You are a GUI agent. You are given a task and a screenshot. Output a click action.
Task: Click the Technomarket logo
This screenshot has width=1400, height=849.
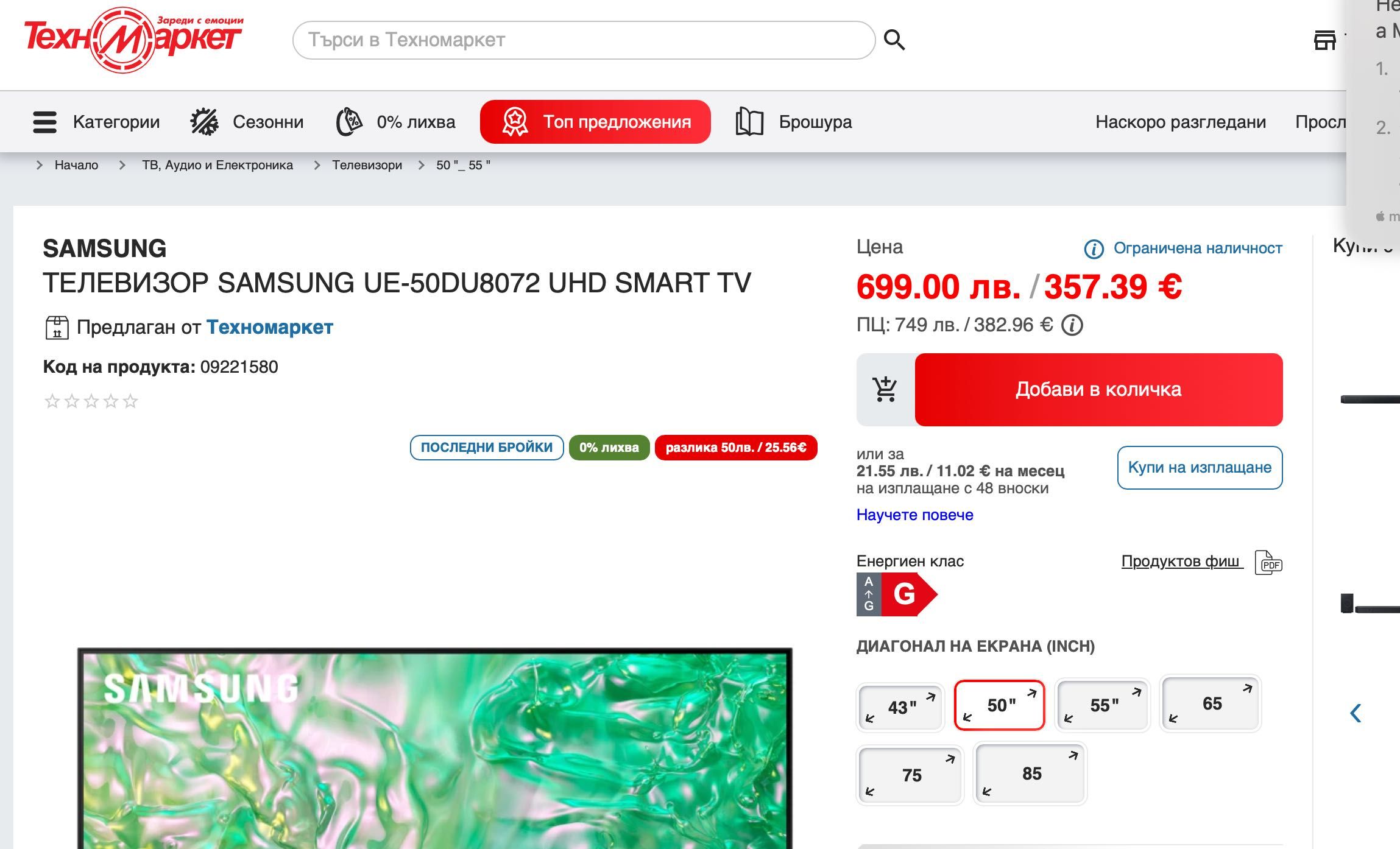[x=133, y=40]
